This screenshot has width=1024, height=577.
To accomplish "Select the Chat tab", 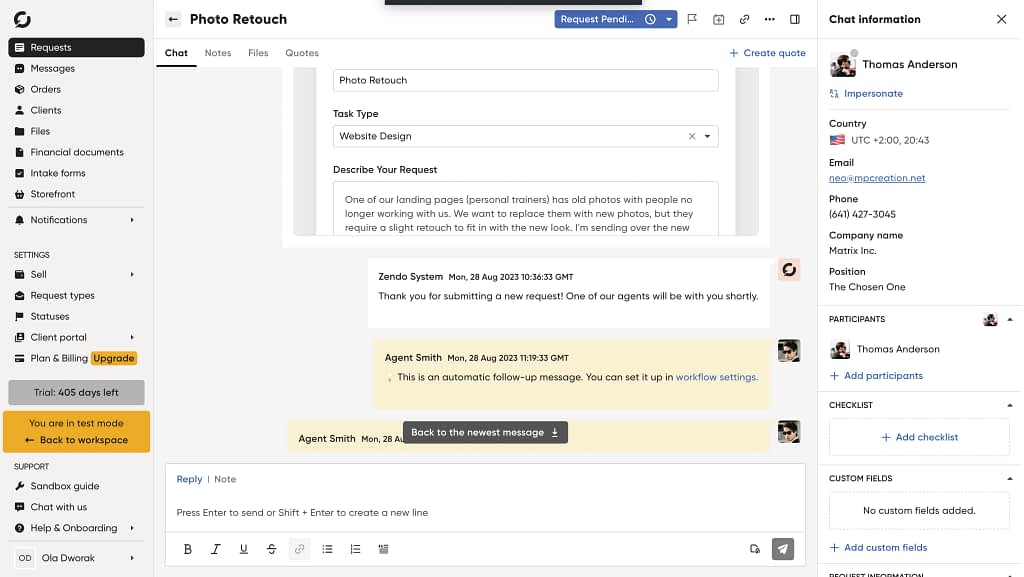I will pyautogui.click(x=176, y=53).
